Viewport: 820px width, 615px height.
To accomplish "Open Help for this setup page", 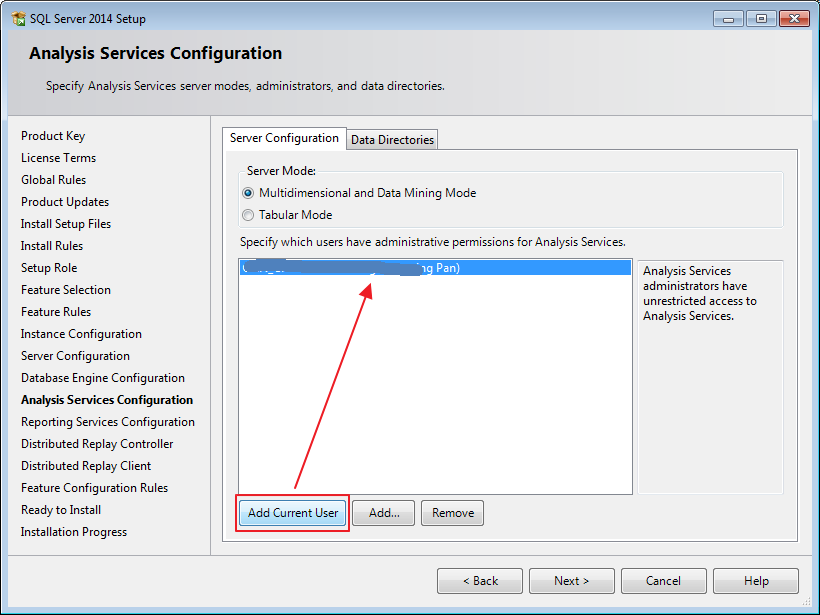I will tap(756, 581).
